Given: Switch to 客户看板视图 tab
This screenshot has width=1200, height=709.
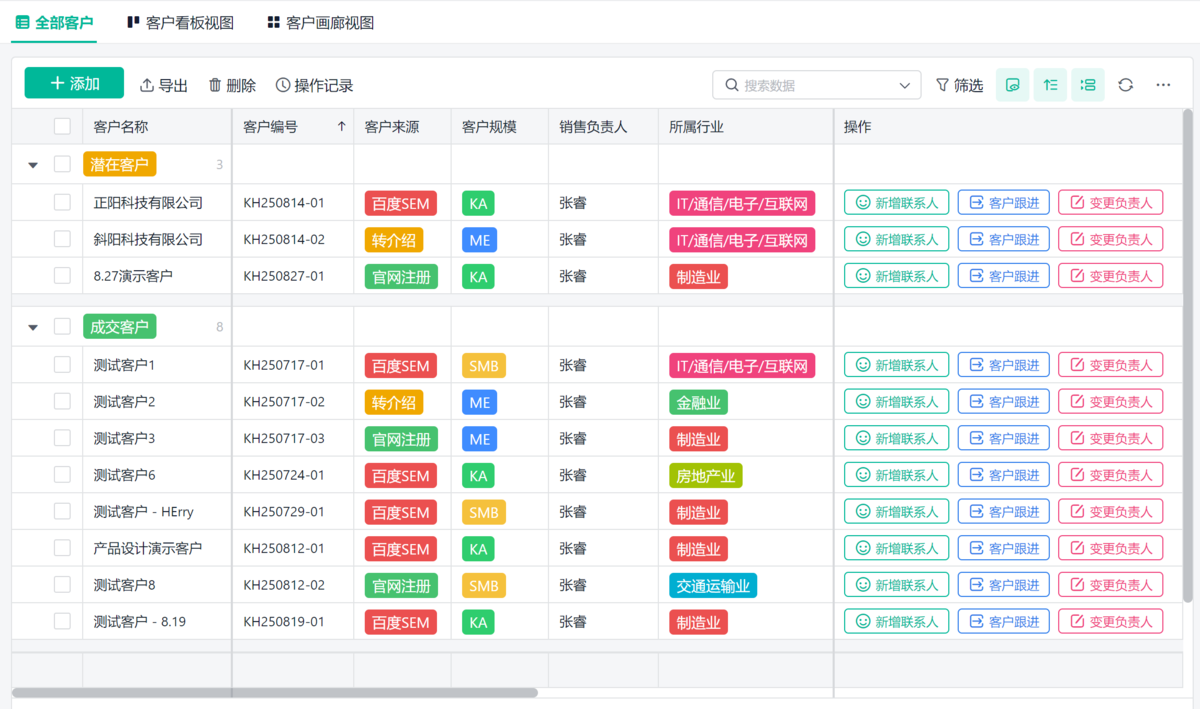Looking at the screenshot, I should pyautogui.click(x=180, y=22).
